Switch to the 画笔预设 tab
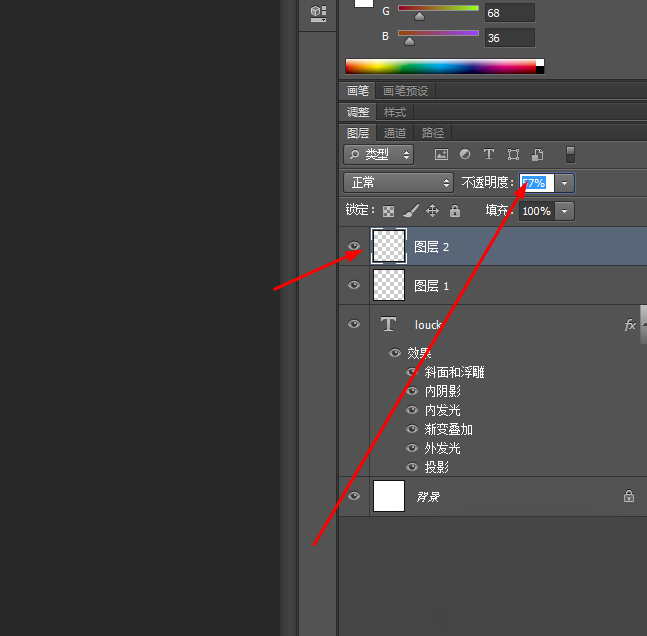647x636 pixels. [x=405, y=91]
